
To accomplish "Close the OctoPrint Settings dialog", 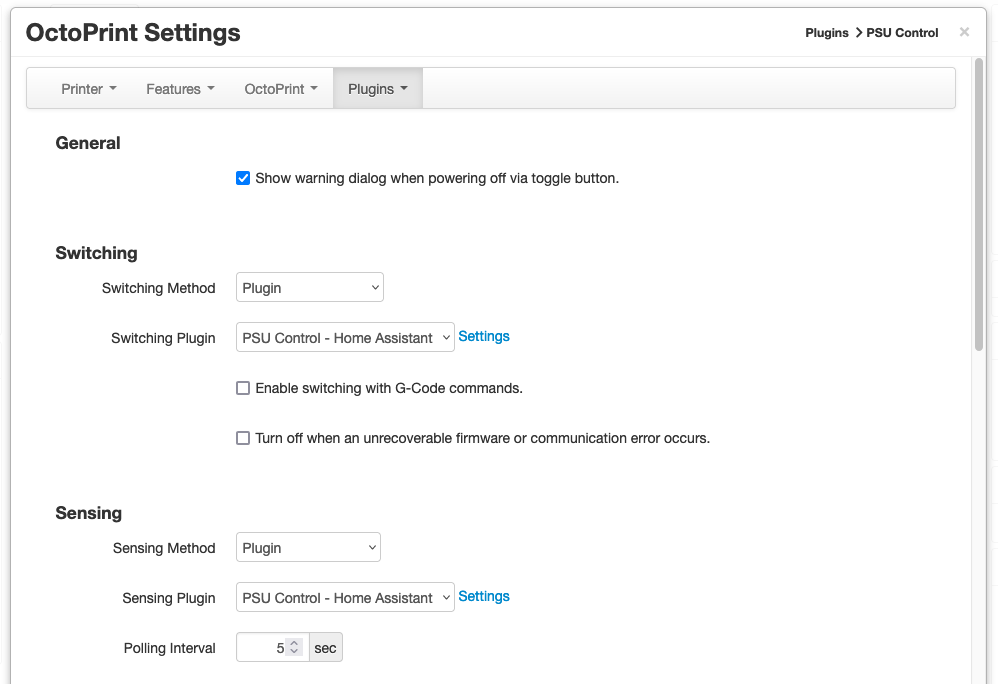I will click(964, 32).
